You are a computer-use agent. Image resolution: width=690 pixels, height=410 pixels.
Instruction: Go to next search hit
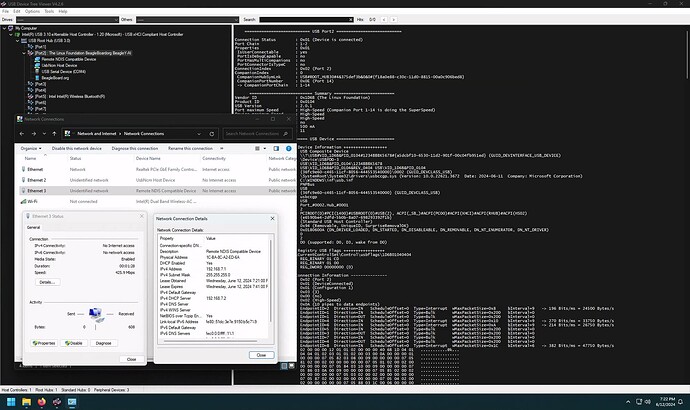[x=393, y=20]
